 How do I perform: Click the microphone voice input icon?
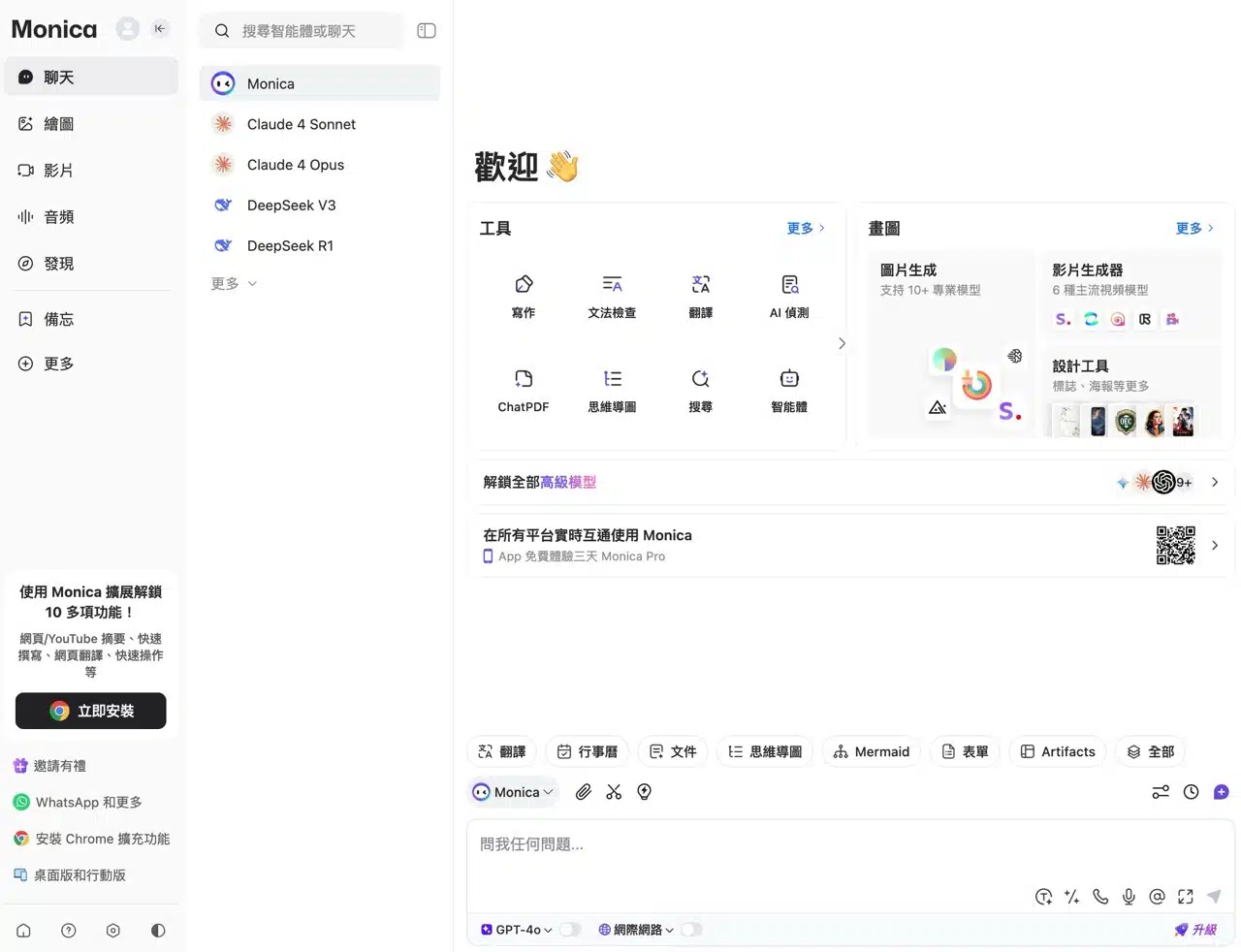pos(1129,897)
